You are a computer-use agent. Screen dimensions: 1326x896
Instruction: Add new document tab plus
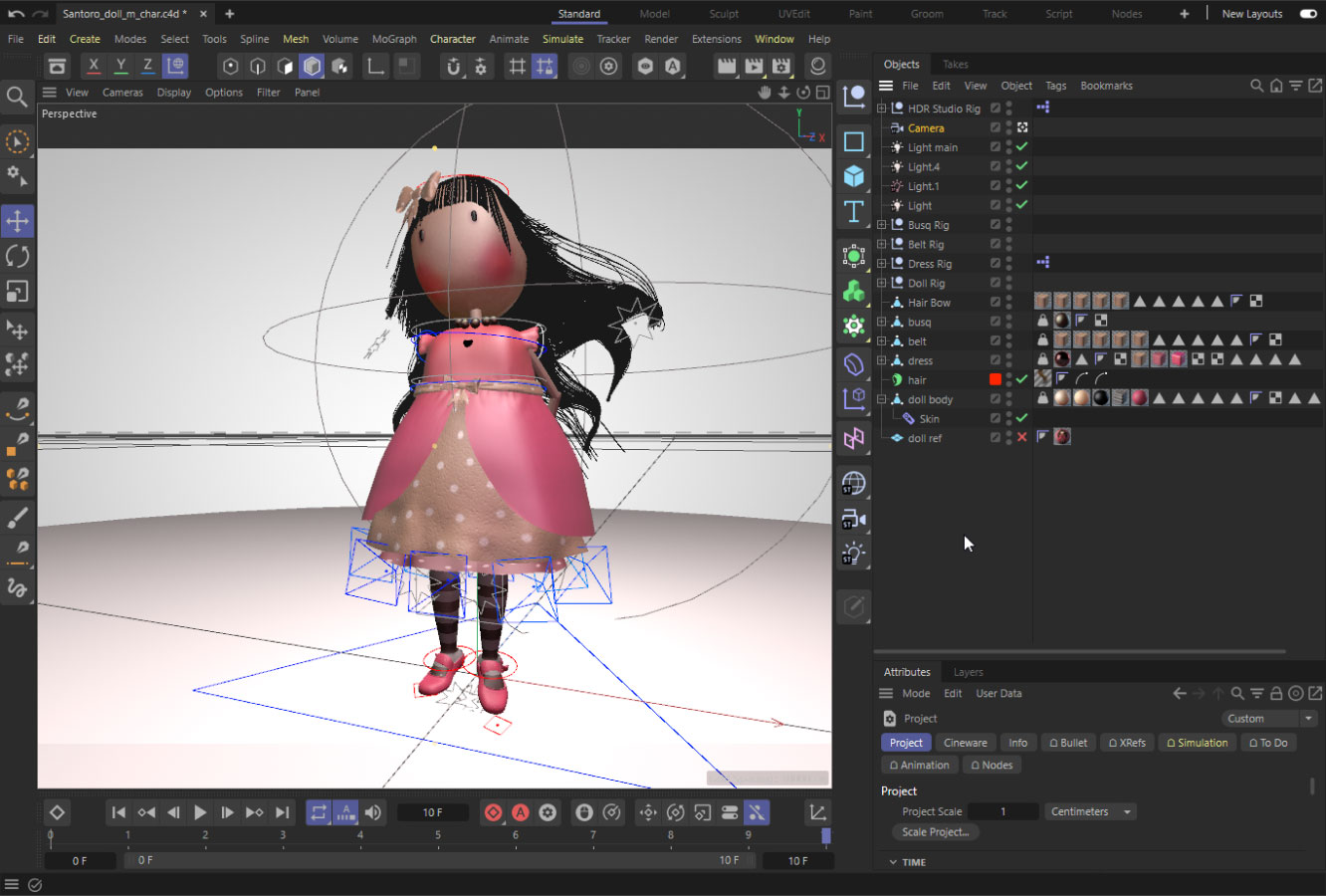pos(229,14)
